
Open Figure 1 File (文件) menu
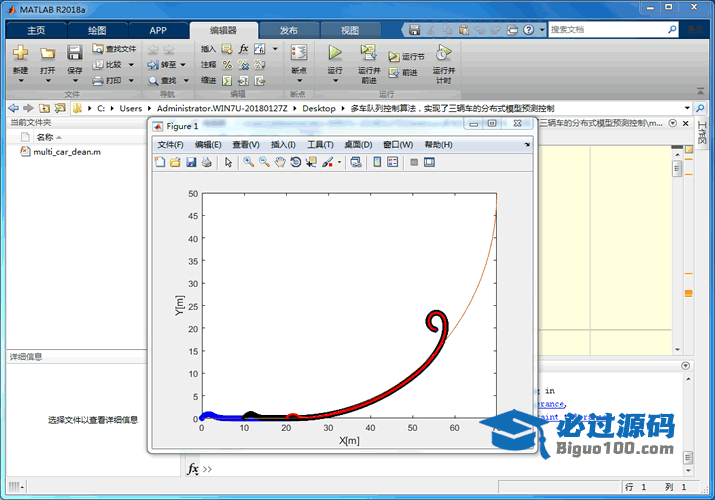(170, 144)
